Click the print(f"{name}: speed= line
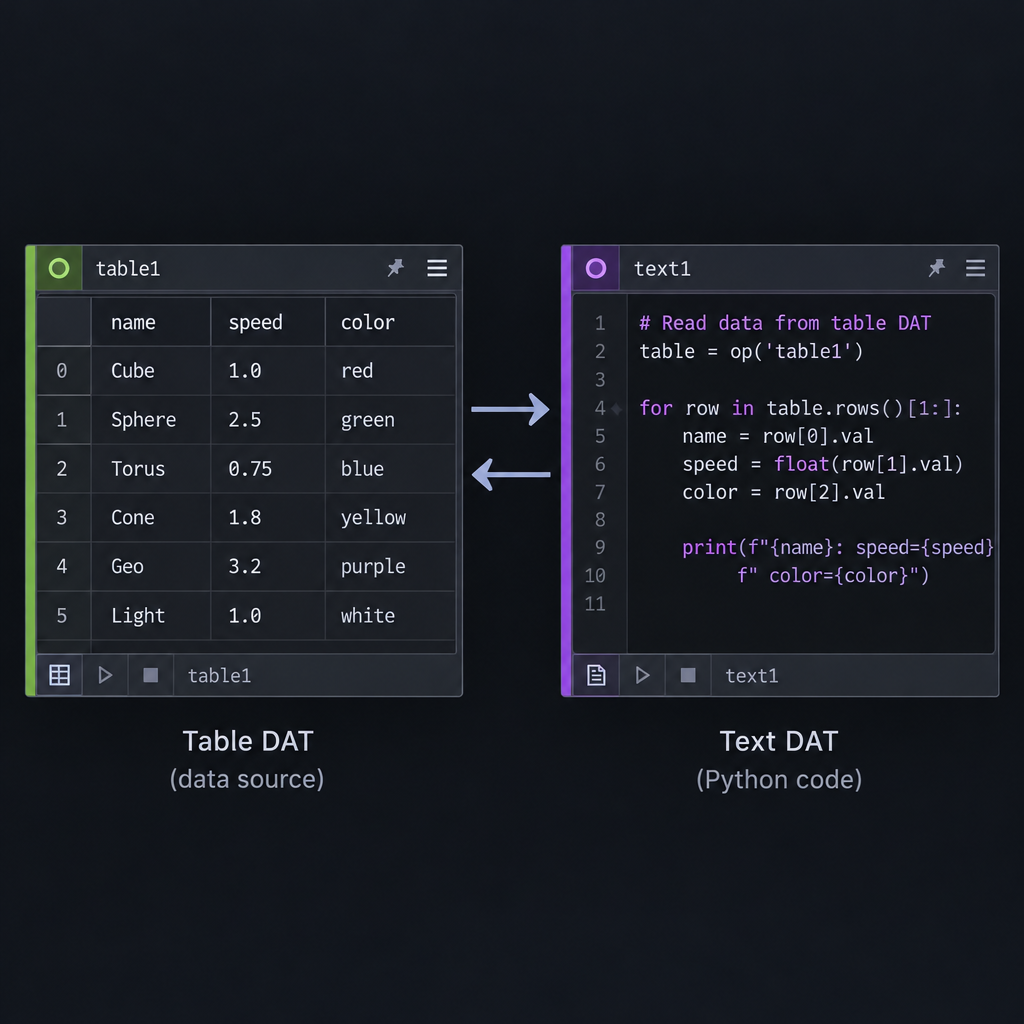Image resolution: width=1024 pixels, height=1024 pixels. pyautogui.click(x=838, y=548)
